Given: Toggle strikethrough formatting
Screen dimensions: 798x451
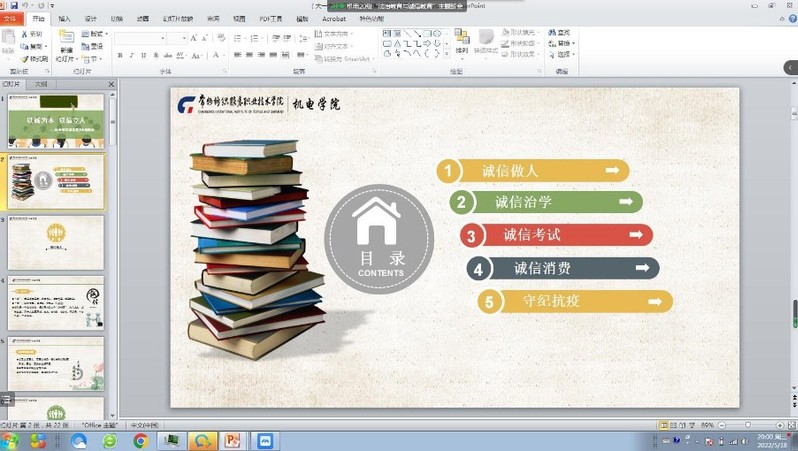Looking at the screenshot, I should 167,55.
